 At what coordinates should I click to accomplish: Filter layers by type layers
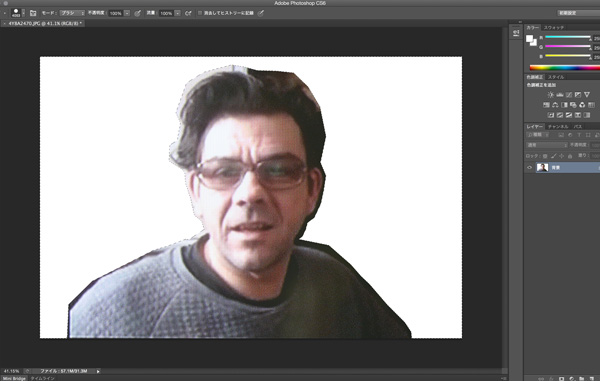point(579,135)
